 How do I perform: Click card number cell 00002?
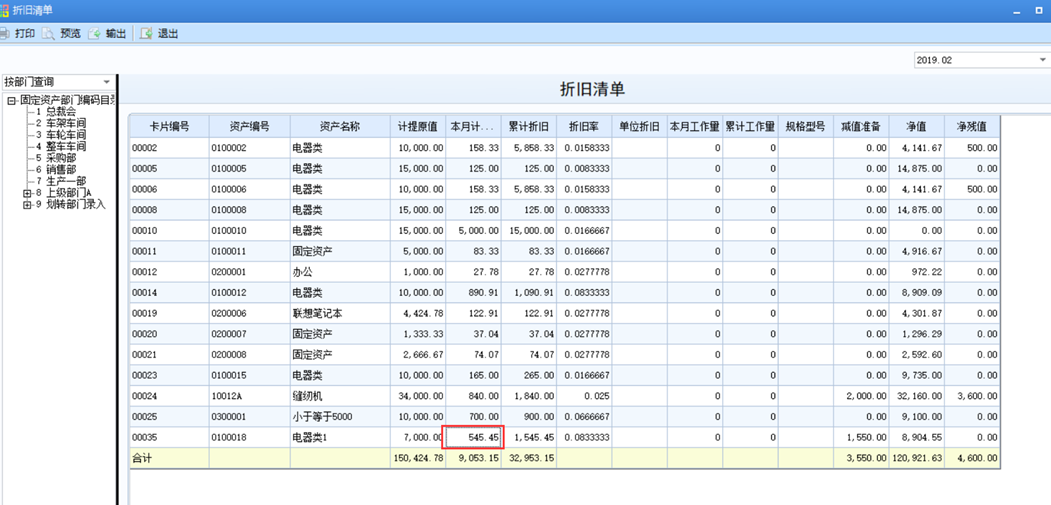pyautogui.click(x=169, y=148)
